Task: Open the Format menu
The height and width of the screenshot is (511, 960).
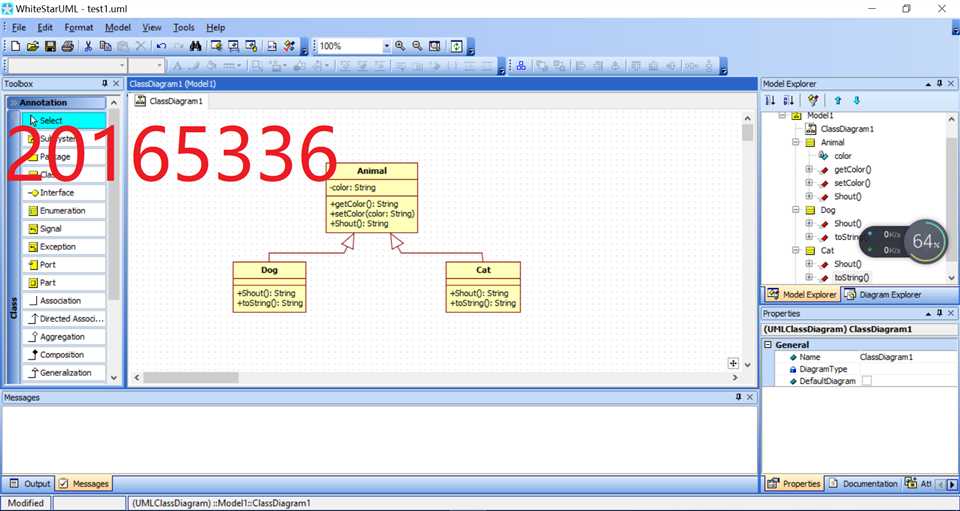Action: [x=79, y=28]
